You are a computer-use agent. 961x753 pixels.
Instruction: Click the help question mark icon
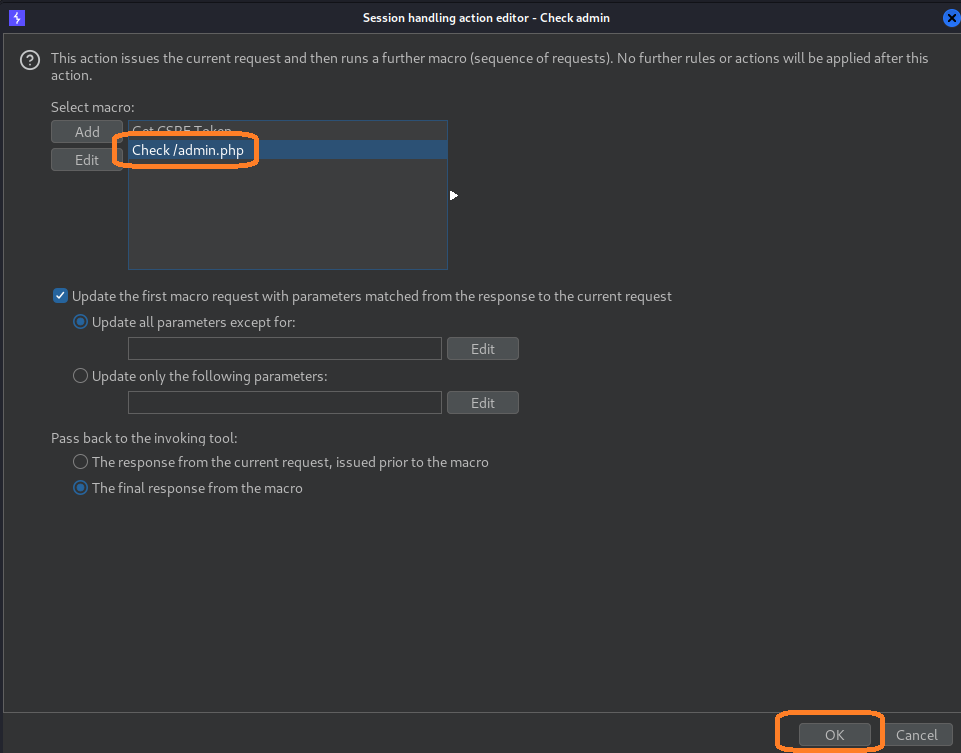tap(29, 60)
